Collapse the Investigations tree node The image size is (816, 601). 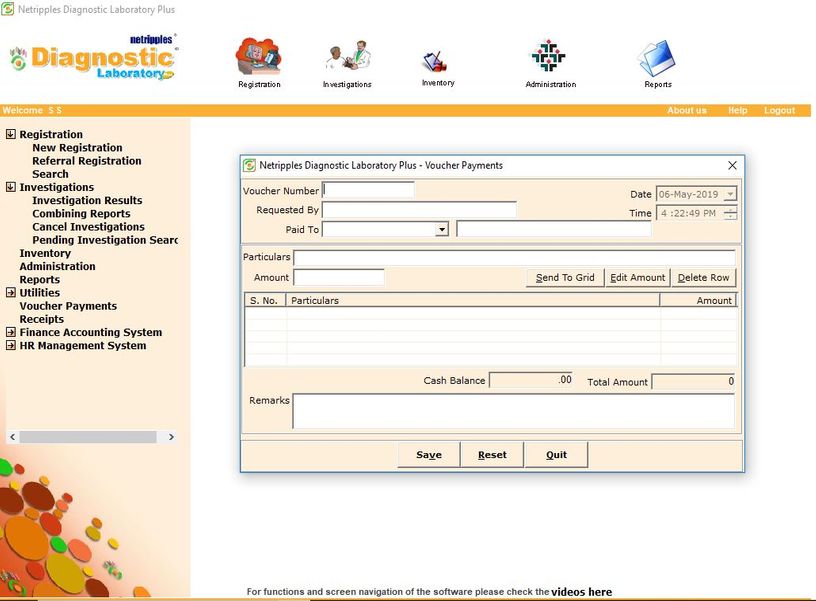pos(11,187)
